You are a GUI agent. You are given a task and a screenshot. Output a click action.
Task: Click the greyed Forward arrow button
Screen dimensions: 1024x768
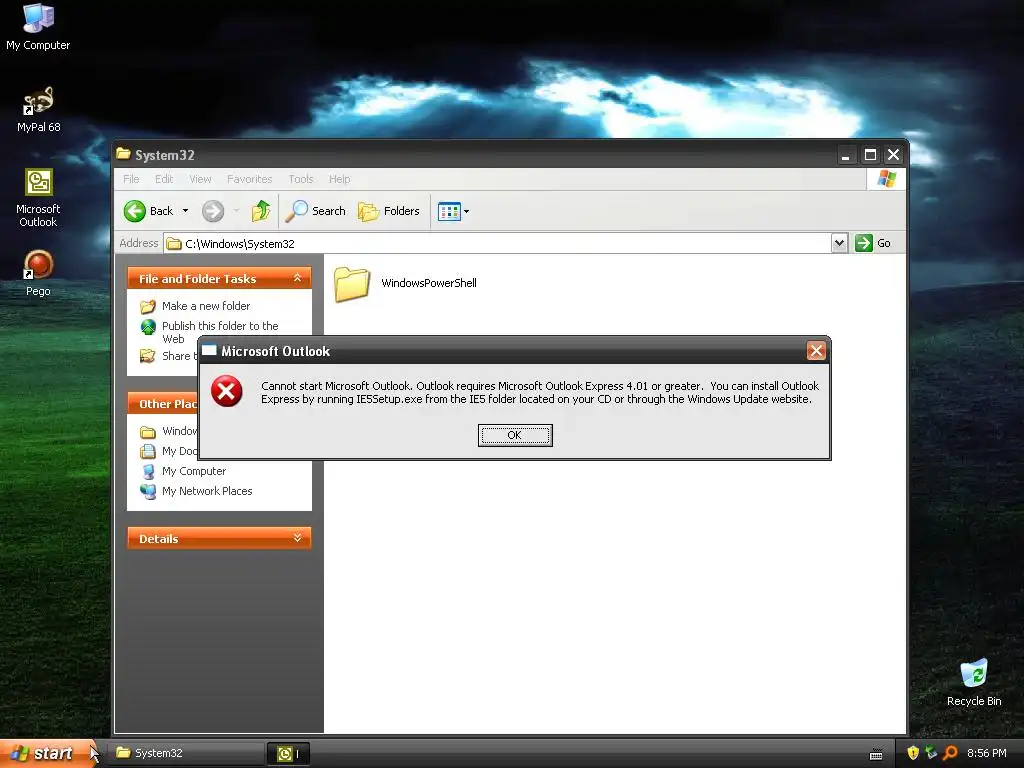[213, 211]
